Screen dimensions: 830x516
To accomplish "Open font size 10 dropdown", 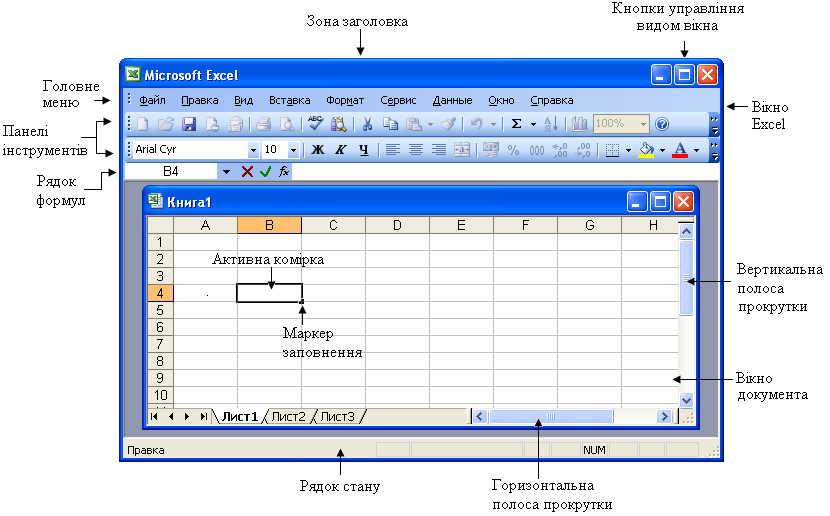I will 293,150.
